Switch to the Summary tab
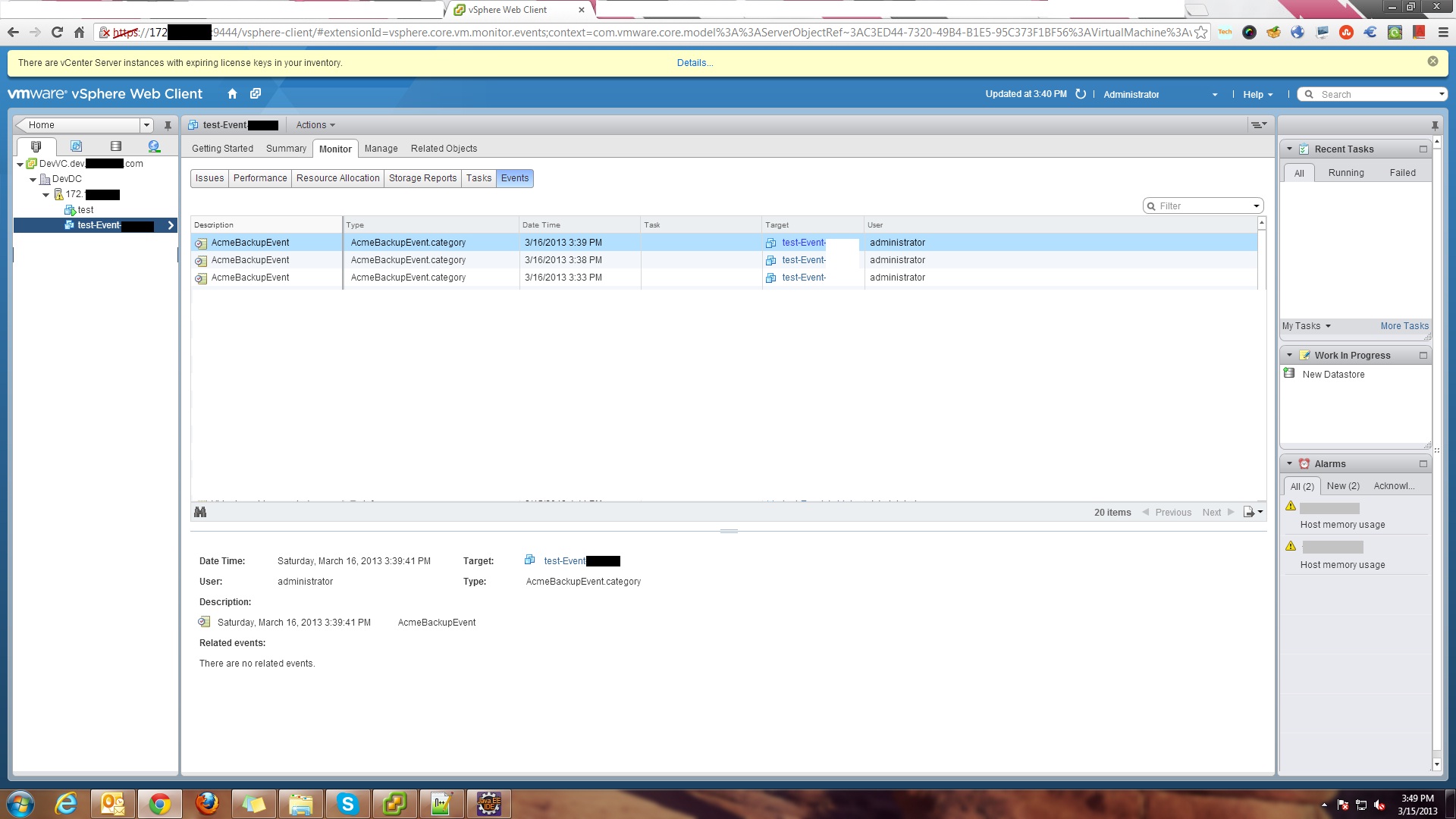The width and height of the screenshot is (1456, 819). pos(285,148)
